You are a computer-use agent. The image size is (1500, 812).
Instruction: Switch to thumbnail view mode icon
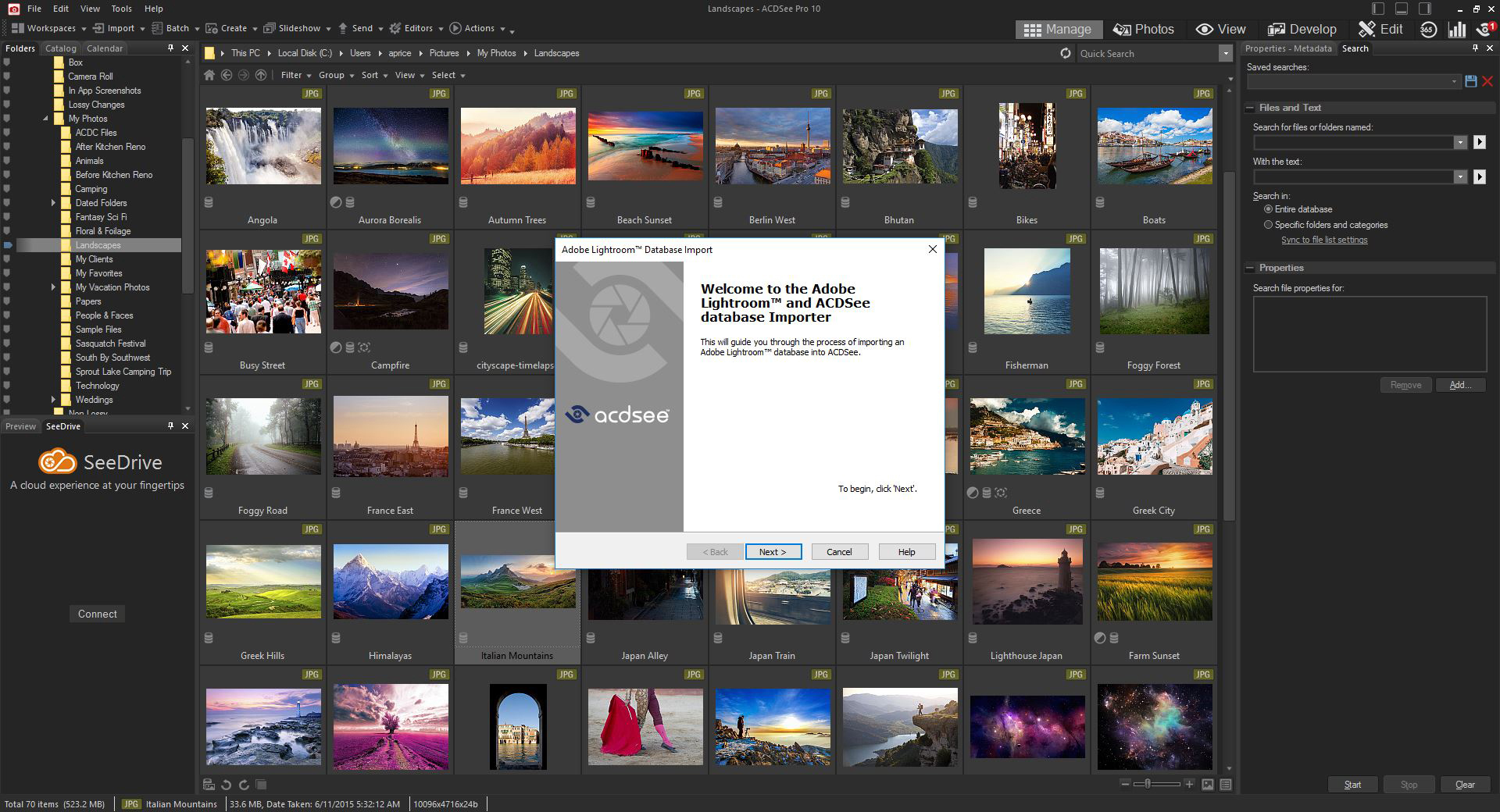point(1208,784)
